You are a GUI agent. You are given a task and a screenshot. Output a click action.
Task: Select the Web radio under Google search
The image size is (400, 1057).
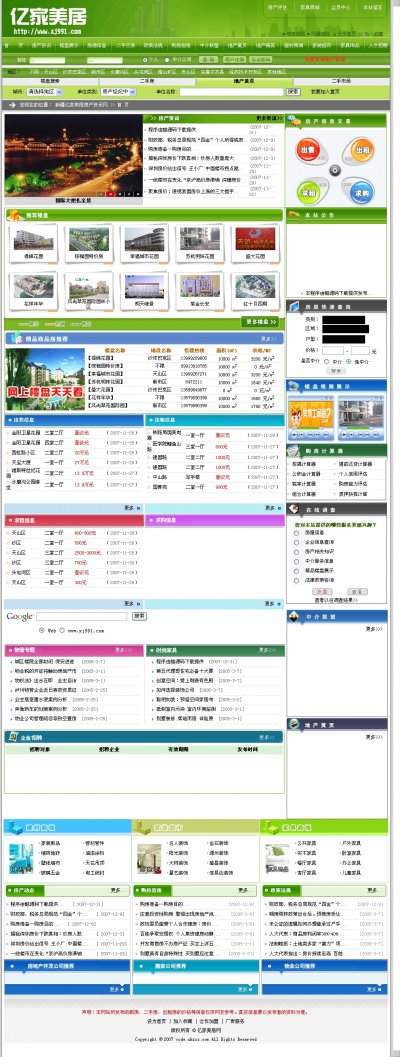42,630
